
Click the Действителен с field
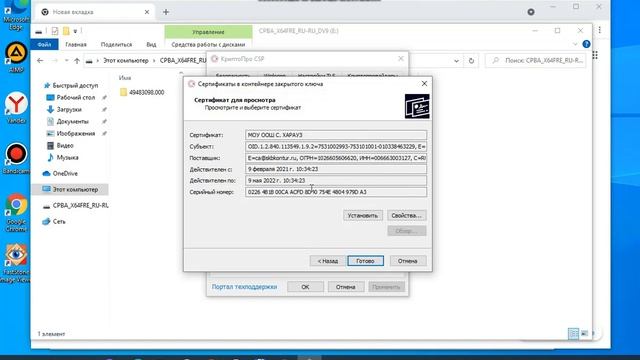pos(336,169)
